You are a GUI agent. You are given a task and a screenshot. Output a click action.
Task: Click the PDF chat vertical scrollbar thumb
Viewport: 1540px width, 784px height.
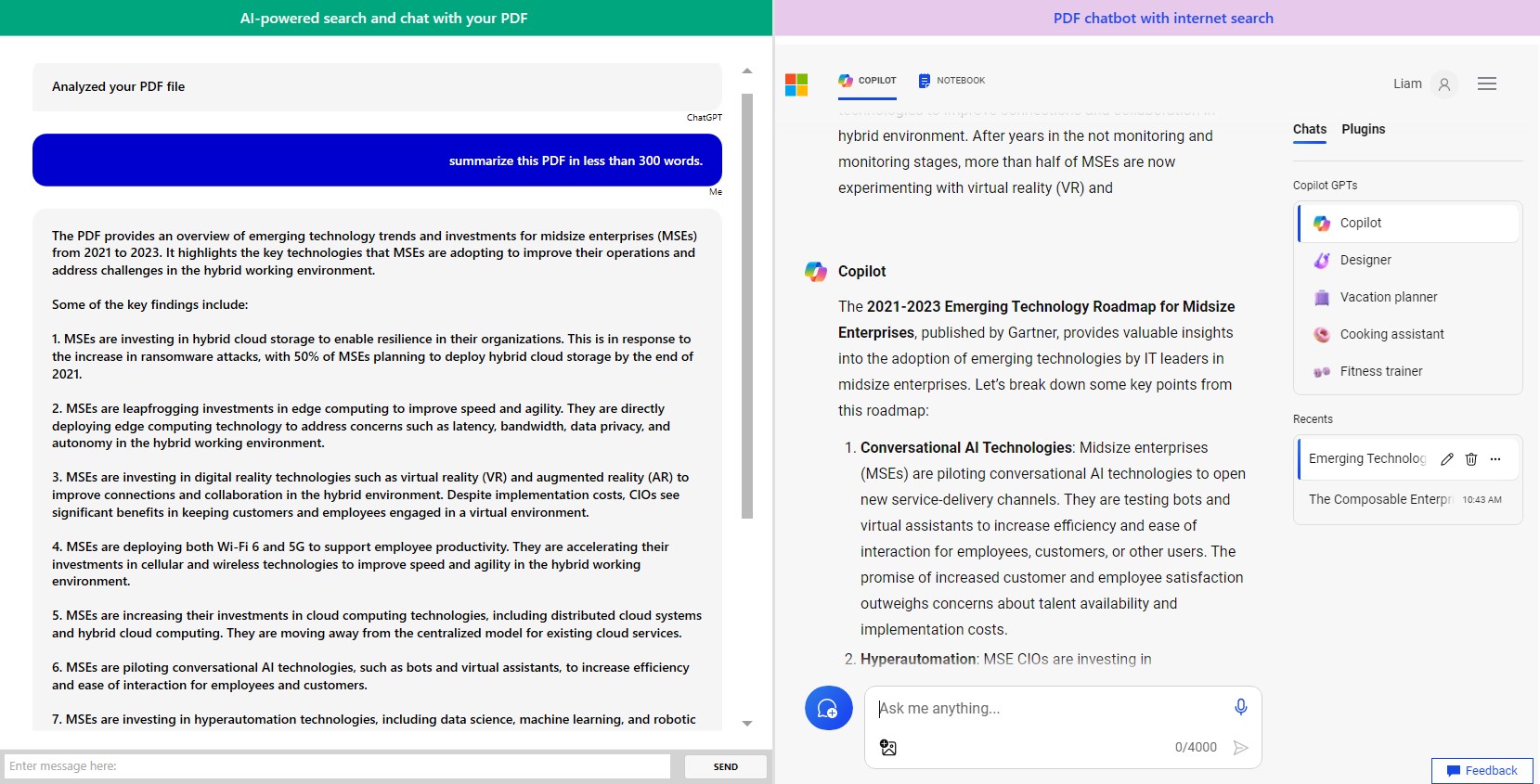pyautogui.click(x=747, y=305)
